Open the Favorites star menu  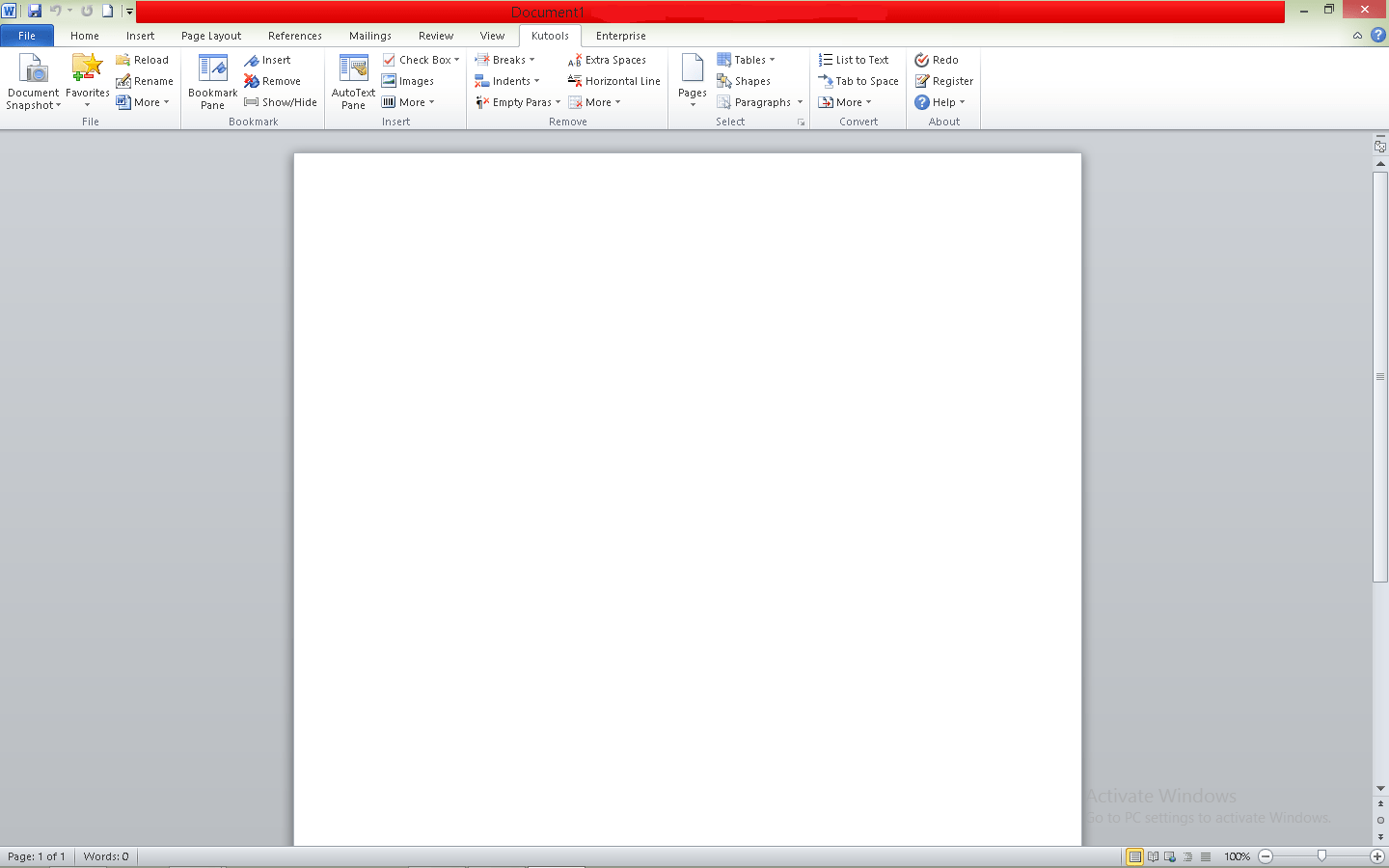click(x=87, y=81)
